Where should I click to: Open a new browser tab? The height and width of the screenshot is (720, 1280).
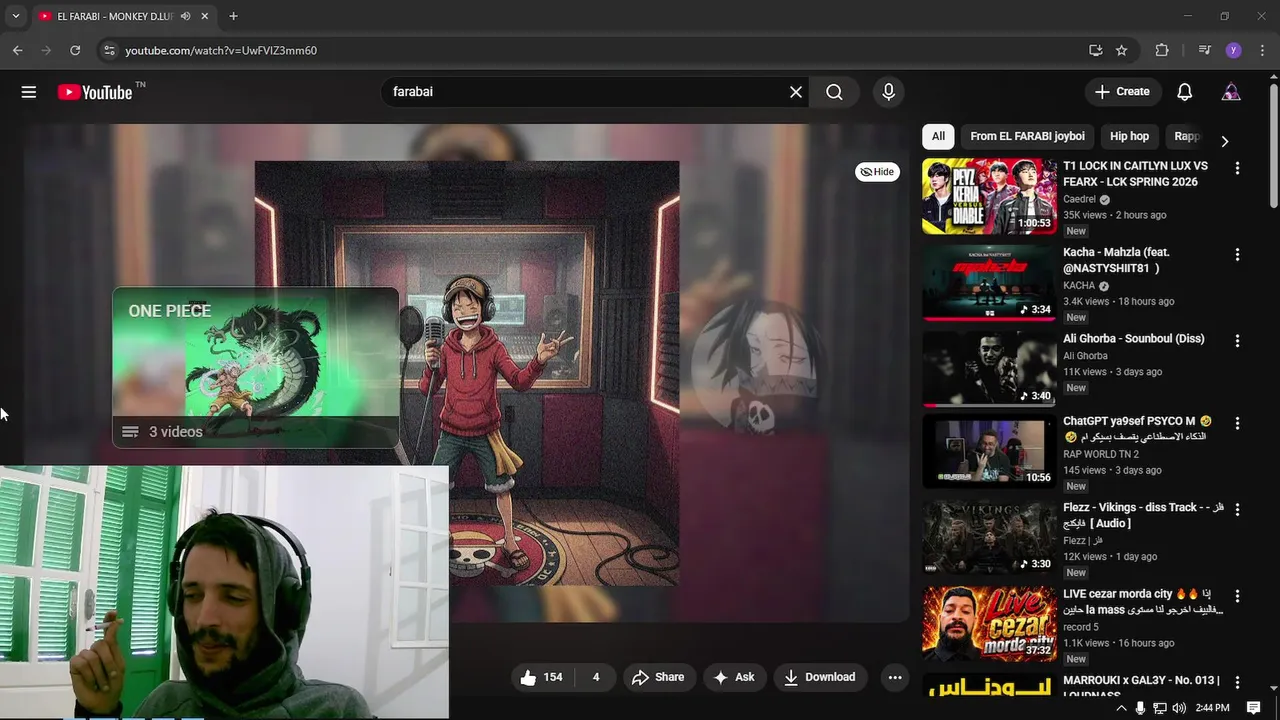pos(233,16)
